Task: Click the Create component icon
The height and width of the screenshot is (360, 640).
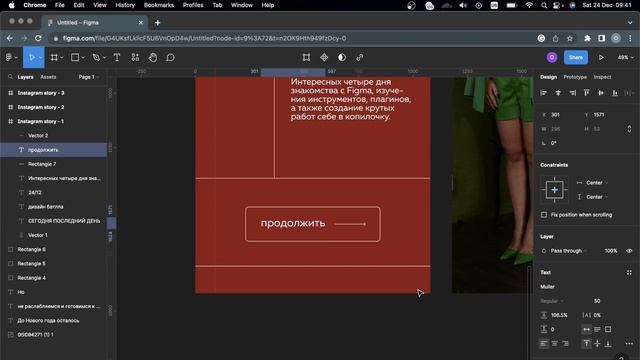Action: click(324, 58)
